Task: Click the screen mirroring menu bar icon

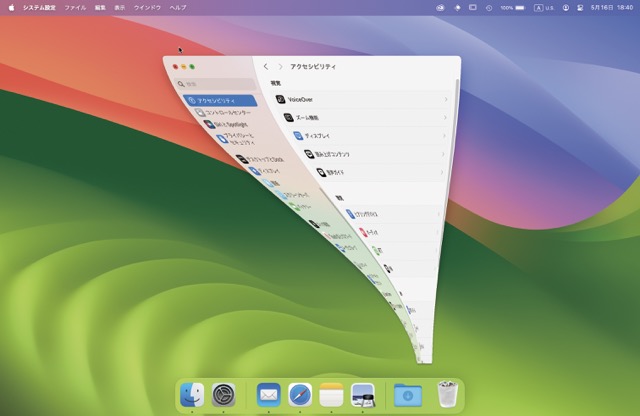Action: [473, 7]
